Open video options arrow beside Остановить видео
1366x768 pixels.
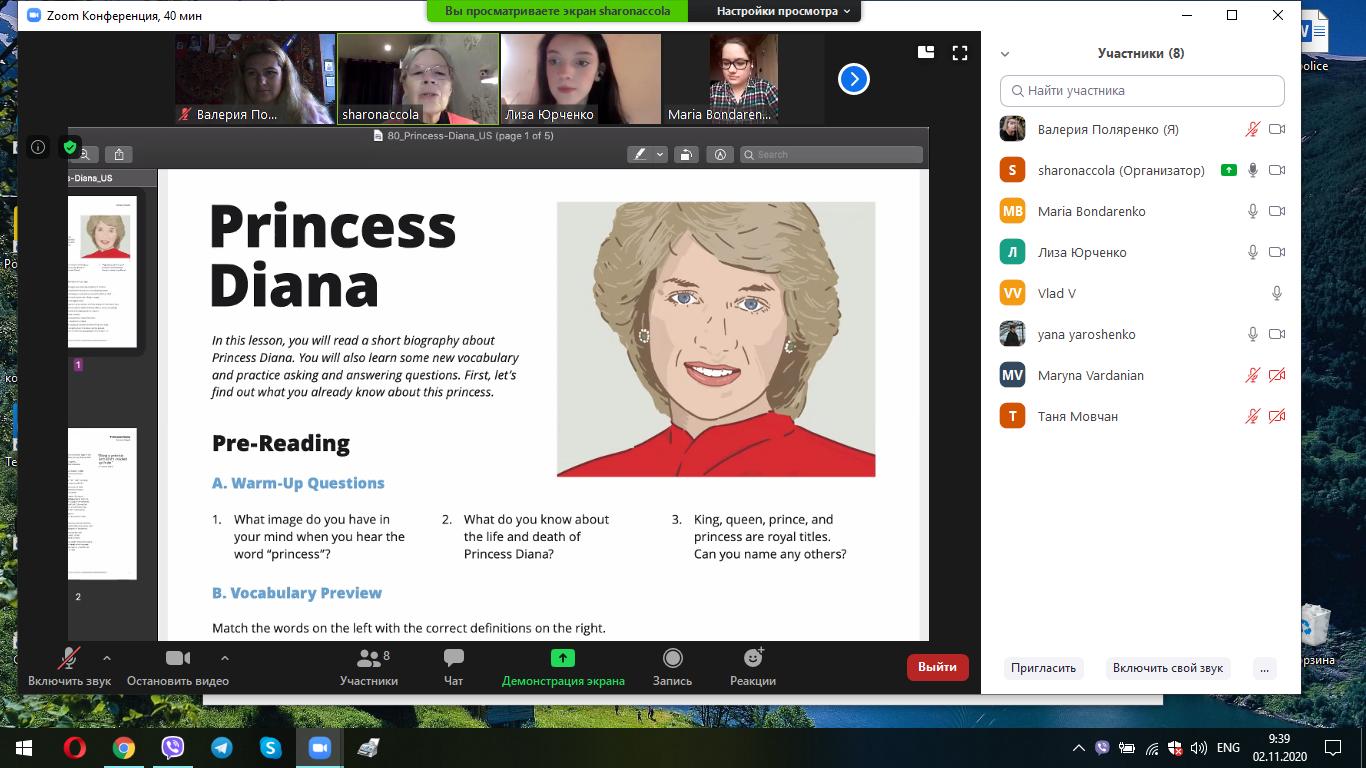coord(225,658)
